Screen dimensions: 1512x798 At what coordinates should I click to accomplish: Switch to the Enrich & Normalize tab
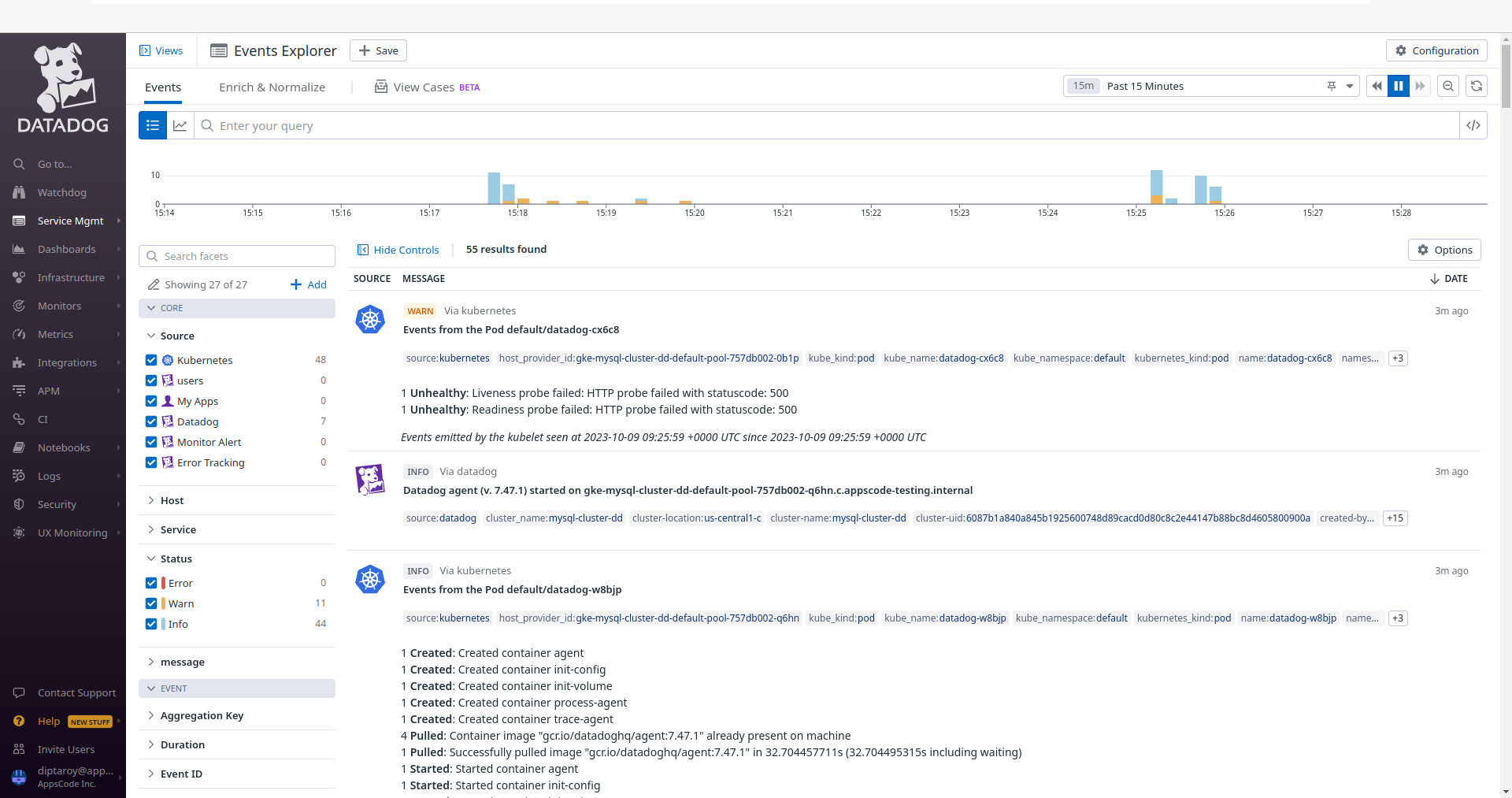pos(272,87)
